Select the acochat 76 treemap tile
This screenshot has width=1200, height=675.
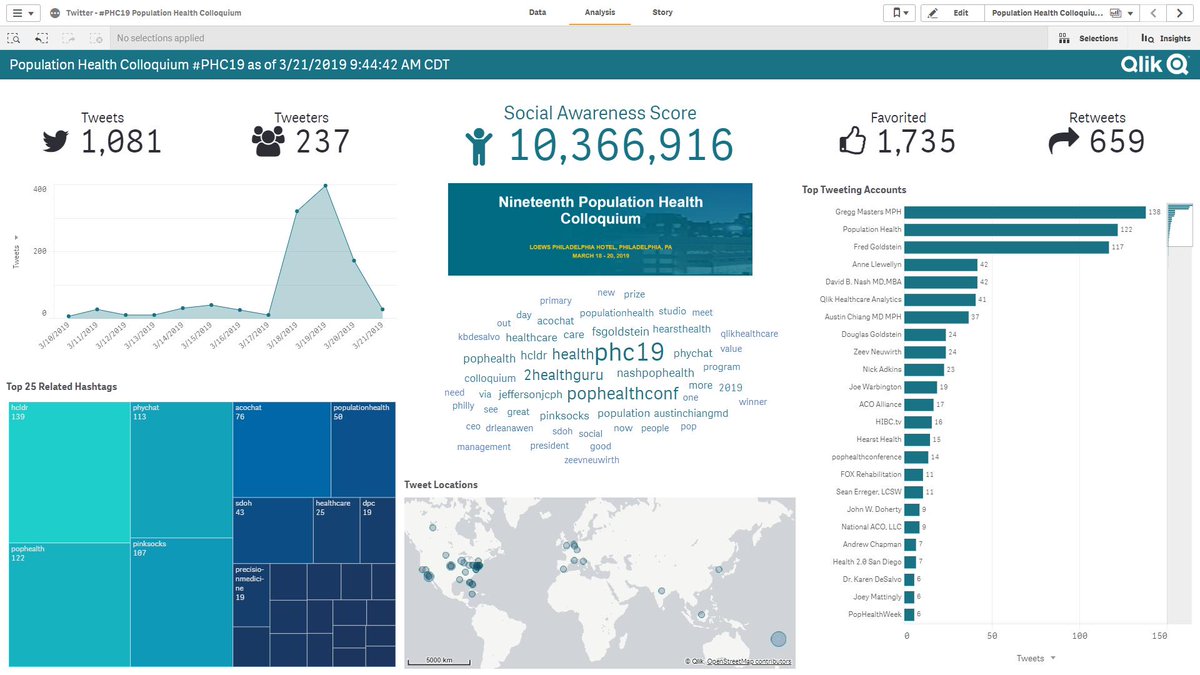tap(281, 449)
